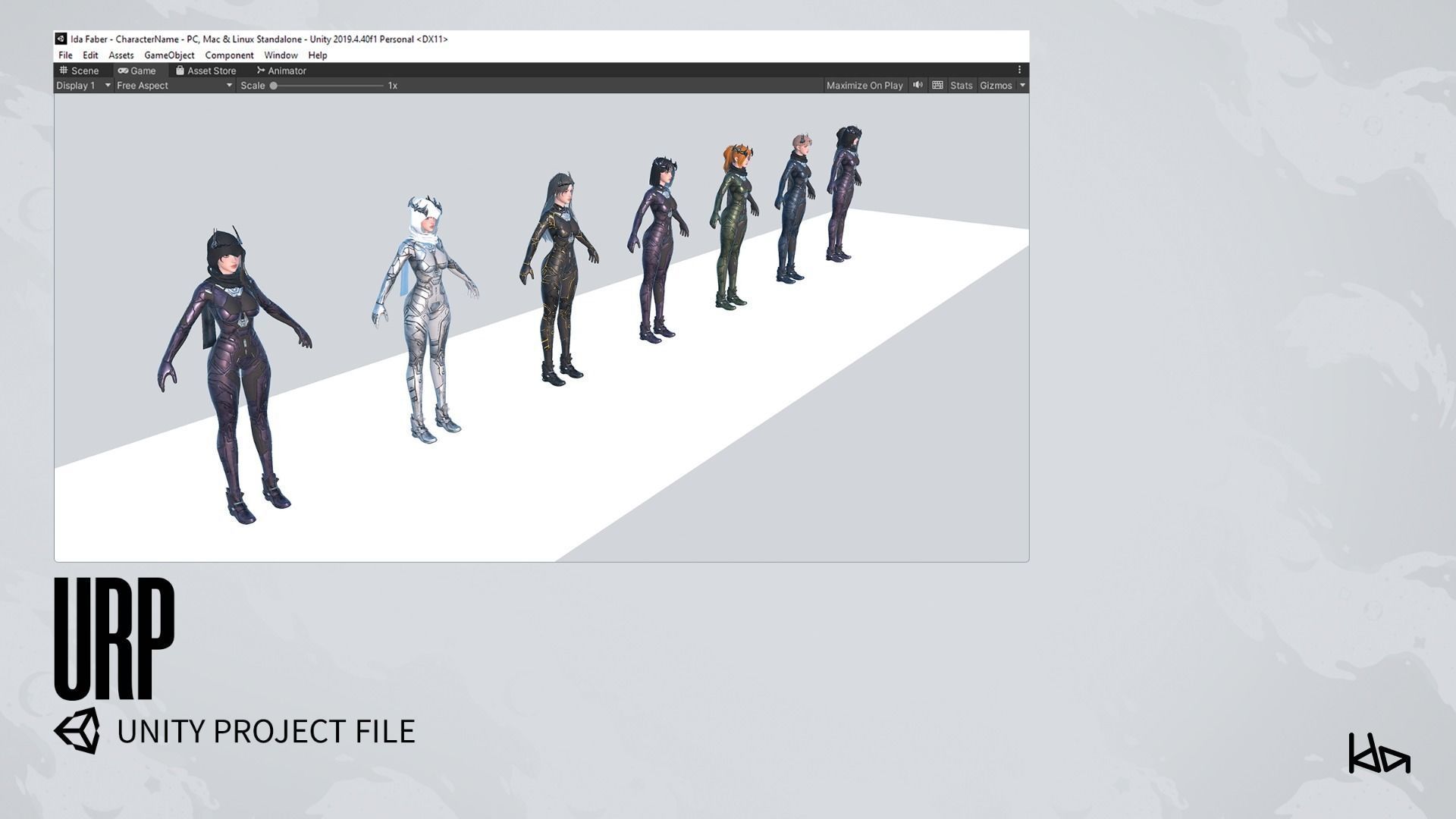Click the Scale slider handle
The height and width of the screenshot is (819, 1456).
pyautogui.click(x=274, y=86)
